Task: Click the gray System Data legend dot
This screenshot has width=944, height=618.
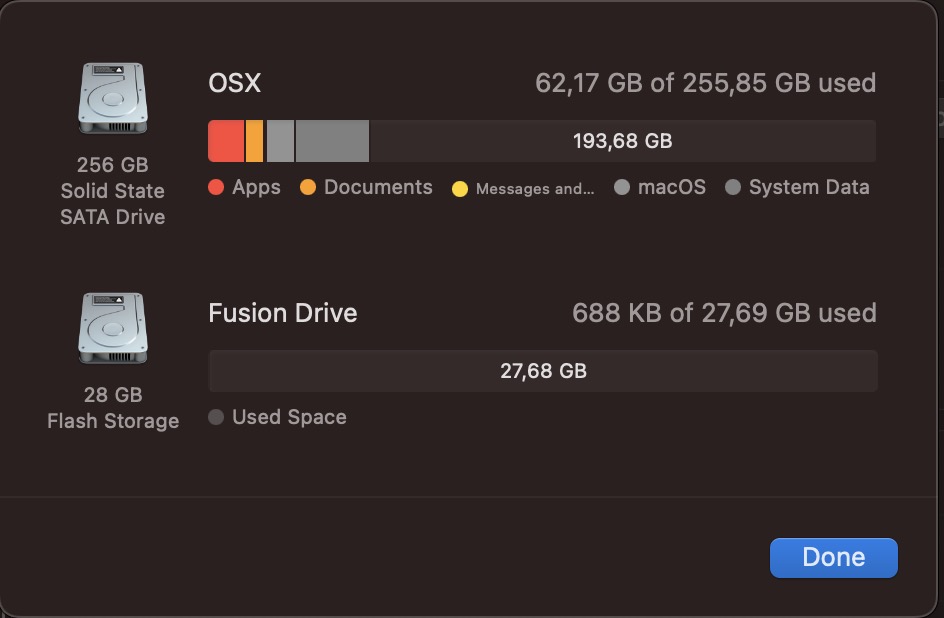Action: [733, 188]
